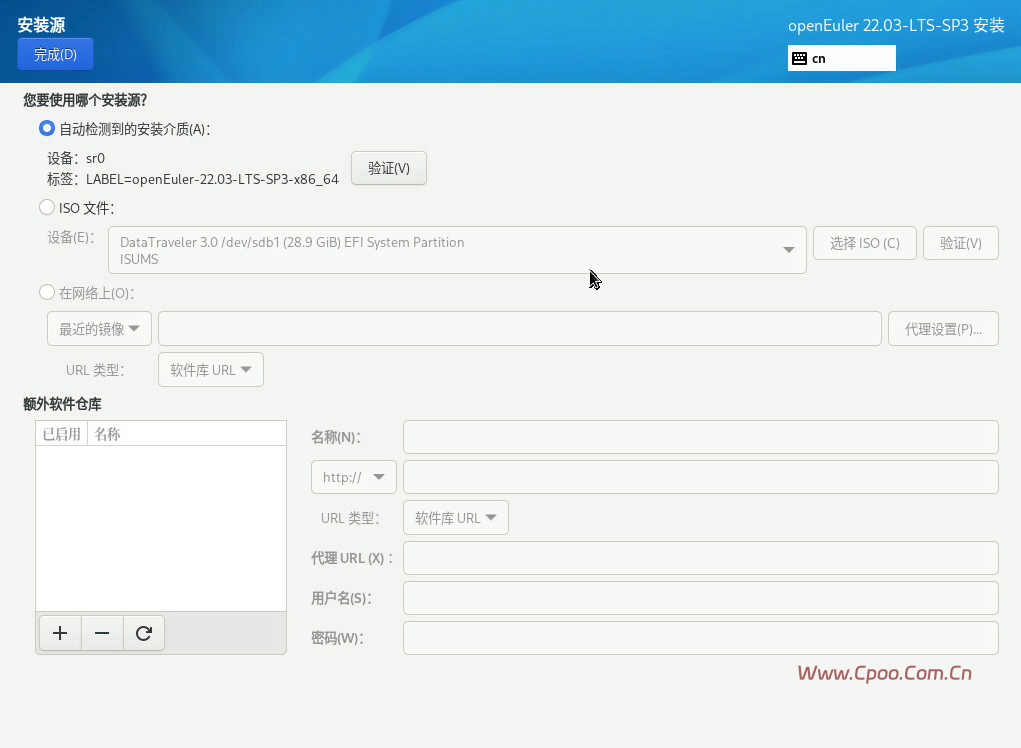Click the 密码(W) password field
Viewport: 1021px width, 748px height.
701,638
